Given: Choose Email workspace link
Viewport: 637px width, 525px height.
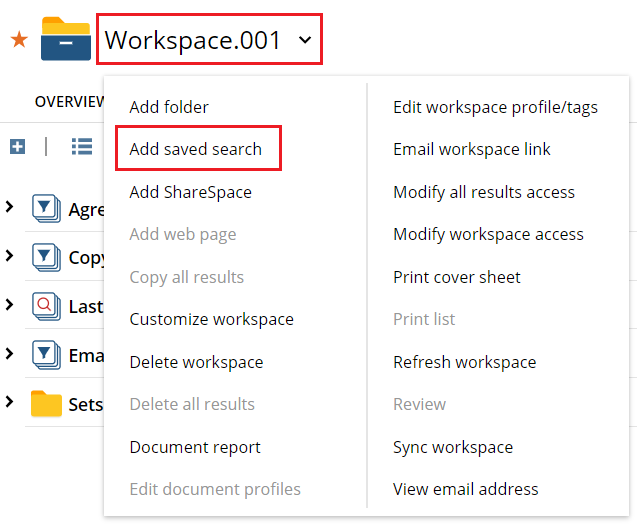Looking at the screenshot, I should point(472,149).
